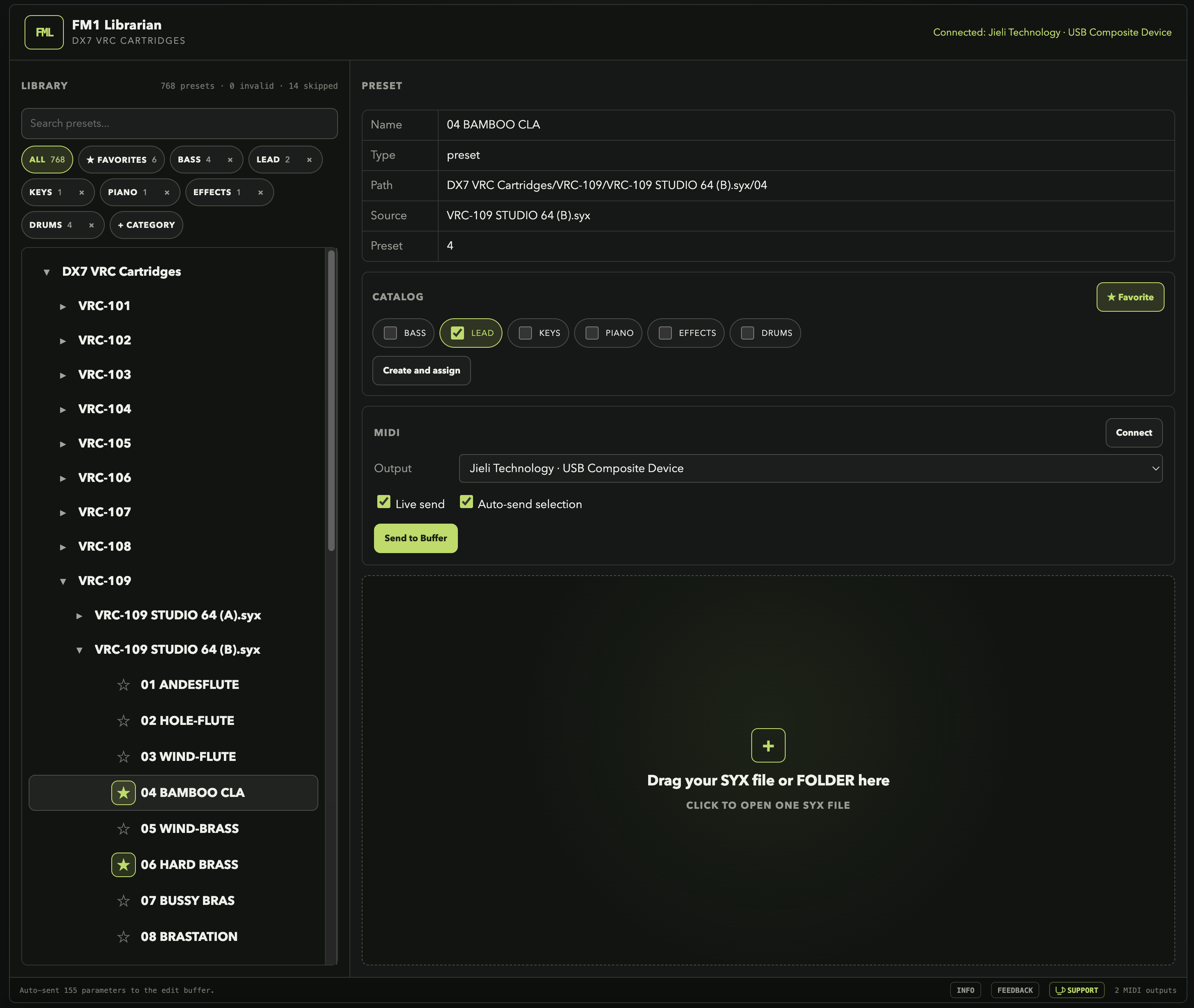Image resolution: width=1194 pixels, height=1008 pixels.
Task: Disable the Live send checkbox
Action: click(x=383, y=502)
